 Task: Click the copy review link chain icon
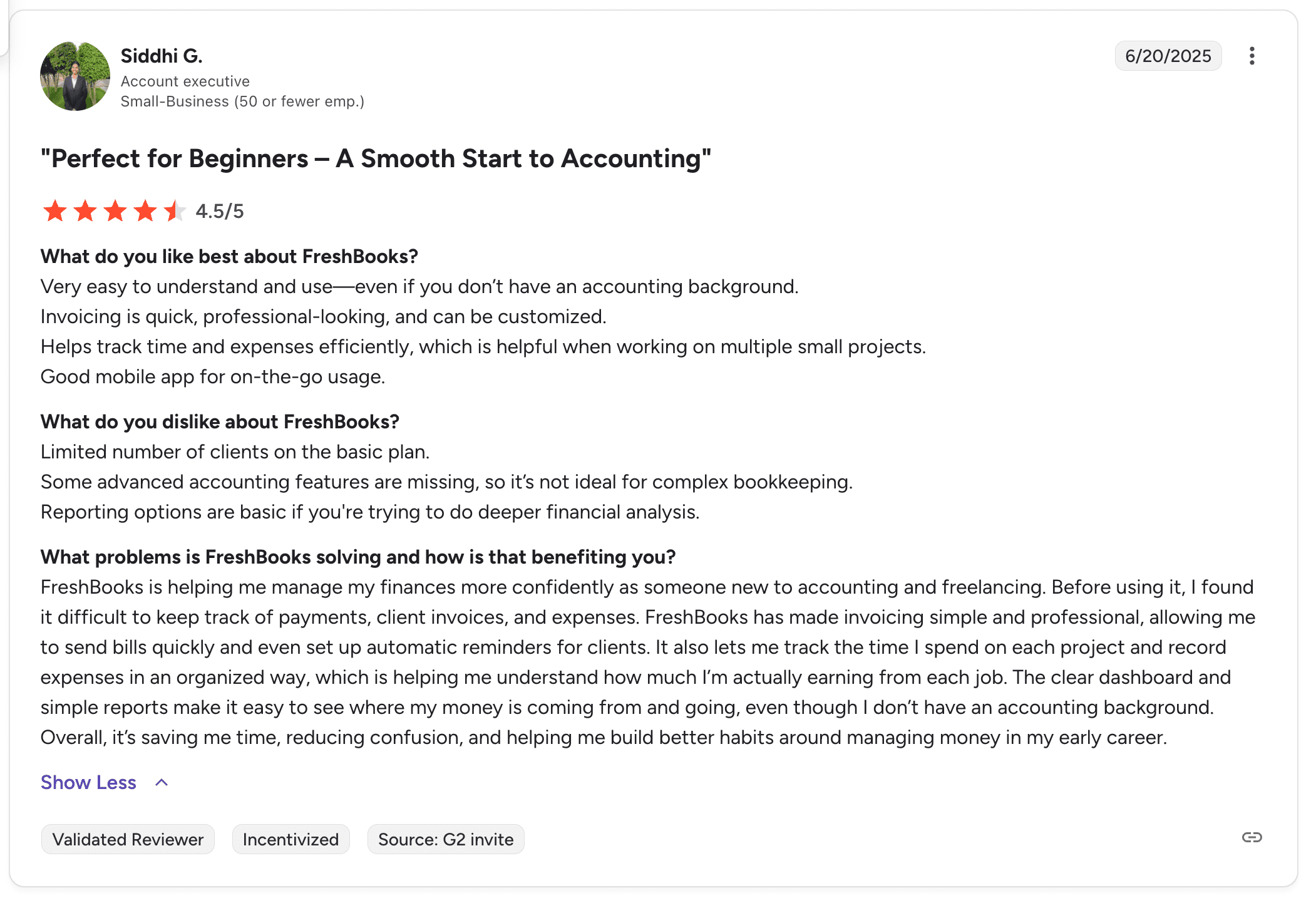[1252, 837]
